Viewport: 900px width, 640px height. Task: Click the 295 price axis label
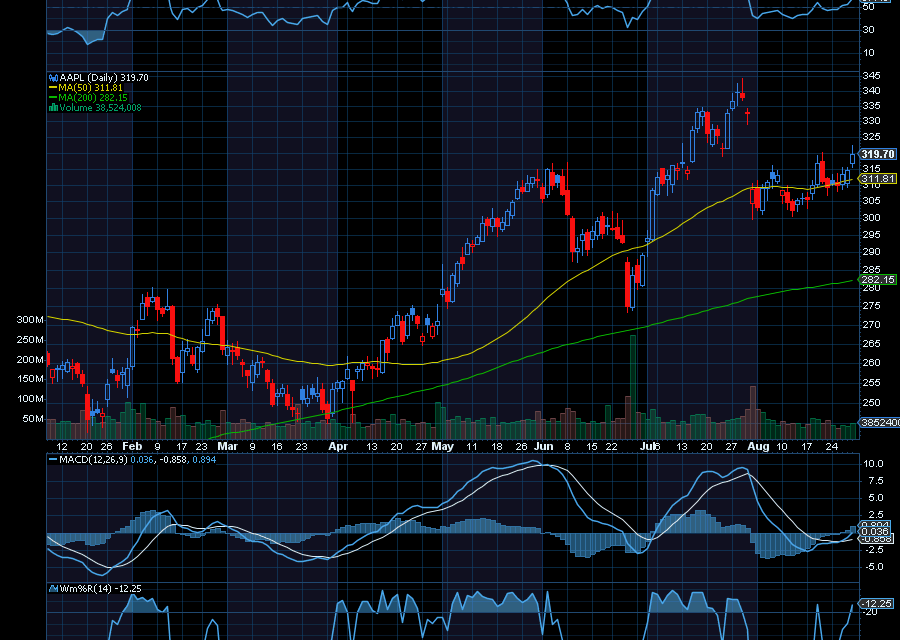[x=871, y=235]
